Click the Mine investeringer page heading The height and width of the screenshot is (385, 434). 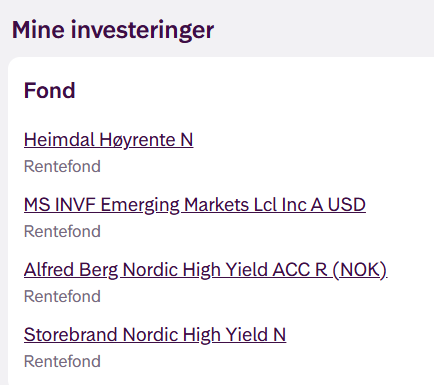click(113, 30)
